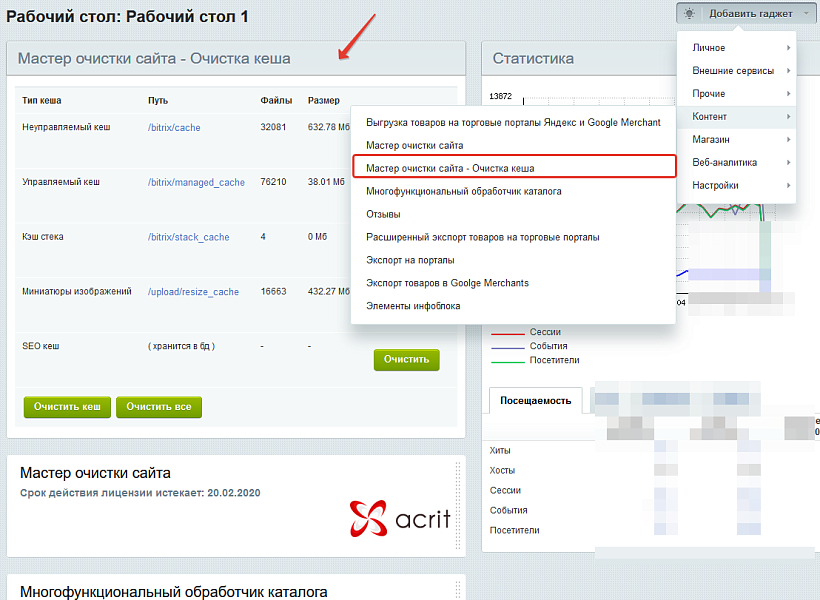Select Отзывы in the gadget submenu
The height and width of the screenshot is (600, 820).
tap(384, 214)
